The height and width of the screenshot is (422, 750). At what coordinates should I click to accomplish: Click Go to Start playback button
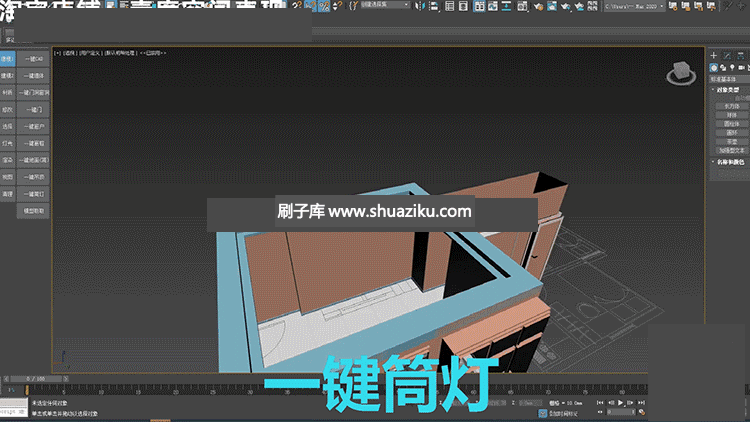pyautogui.click(x=600, y=403)
